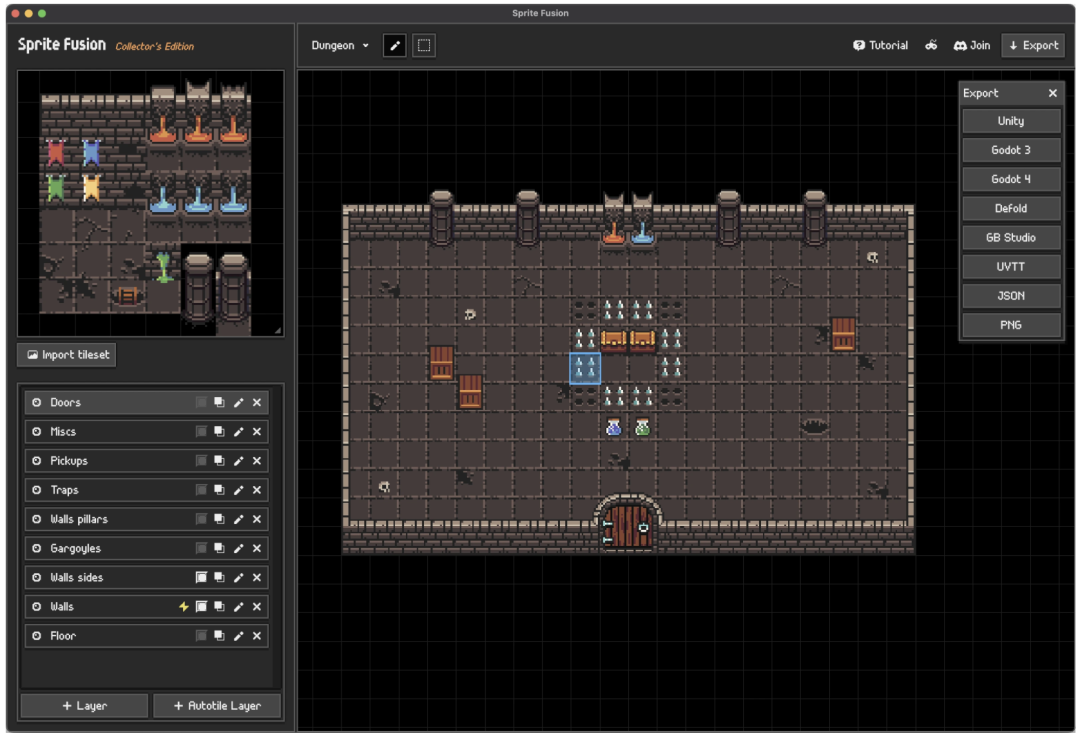This screenshot has height=740, width=1080.
Task: Click the blue potion on the map
Action: coord(613,428)
